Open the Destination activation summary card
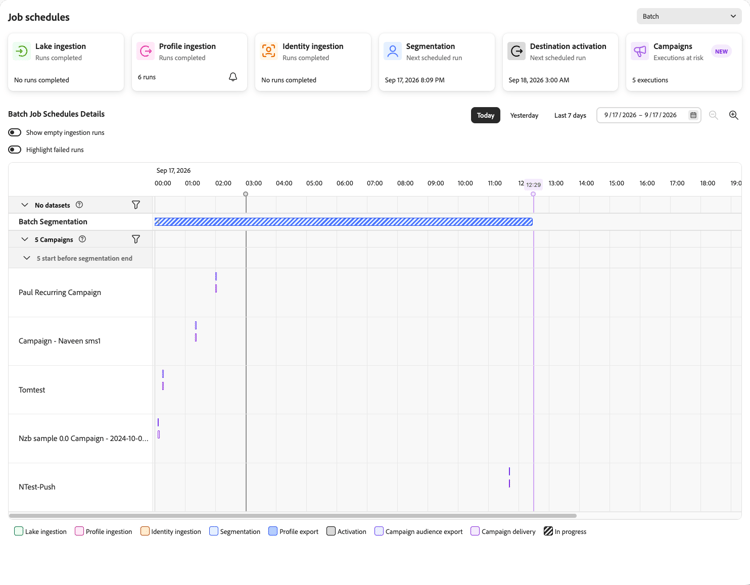Viewport: 750px width, 585px height. tap(560, 62)
